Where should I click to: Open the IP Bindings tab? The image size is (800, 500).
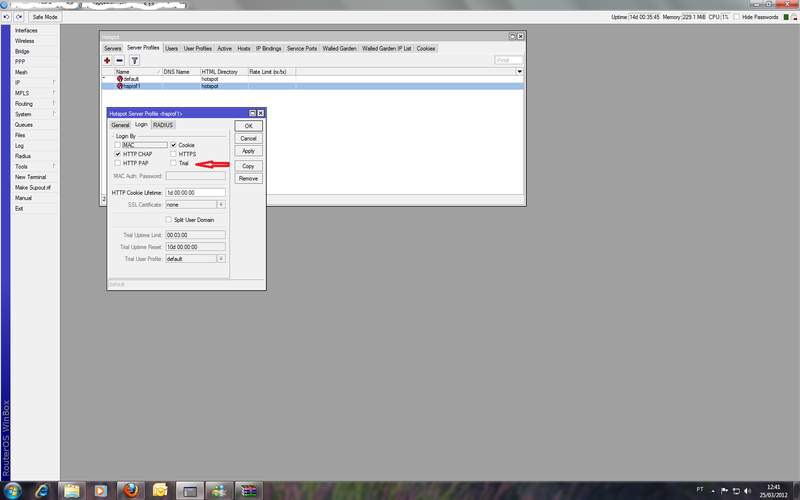268,48
